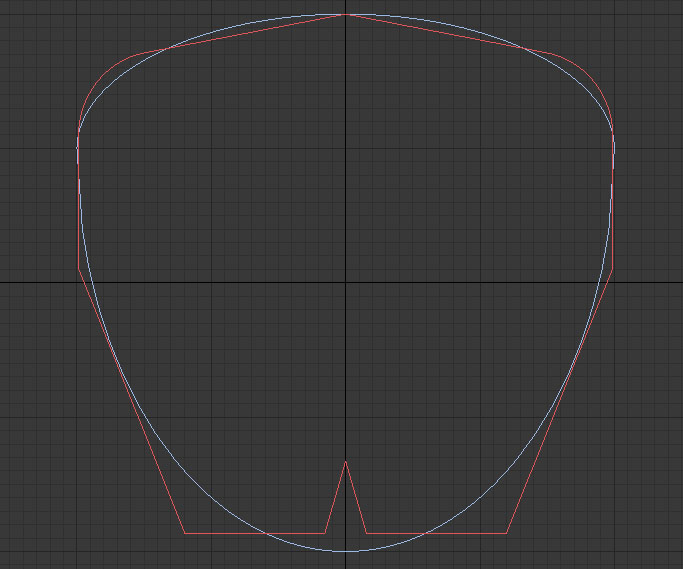The height and width of the screenshot is (569, 683).
Task: Click the origin where the black axes cross
Action: pos(346,282)
